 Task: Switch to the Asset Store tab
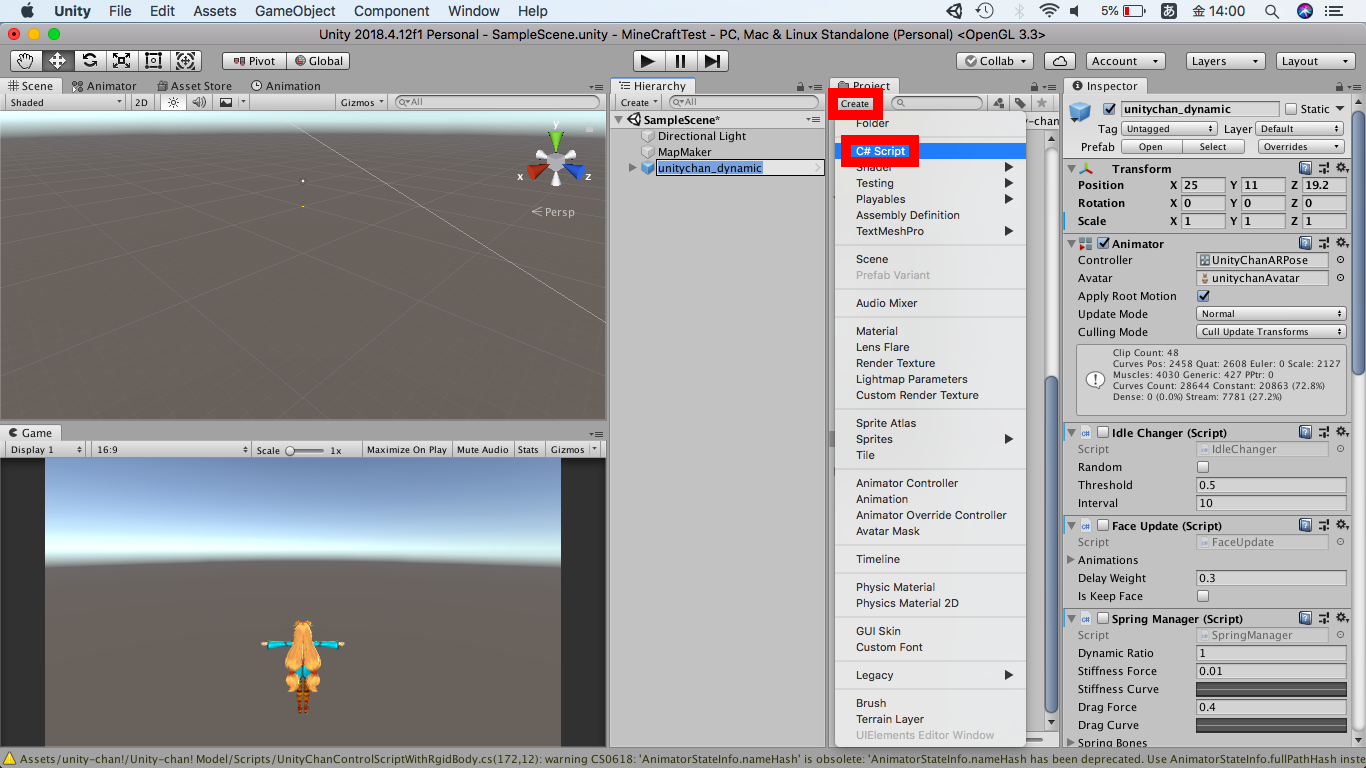pos(194,86)
